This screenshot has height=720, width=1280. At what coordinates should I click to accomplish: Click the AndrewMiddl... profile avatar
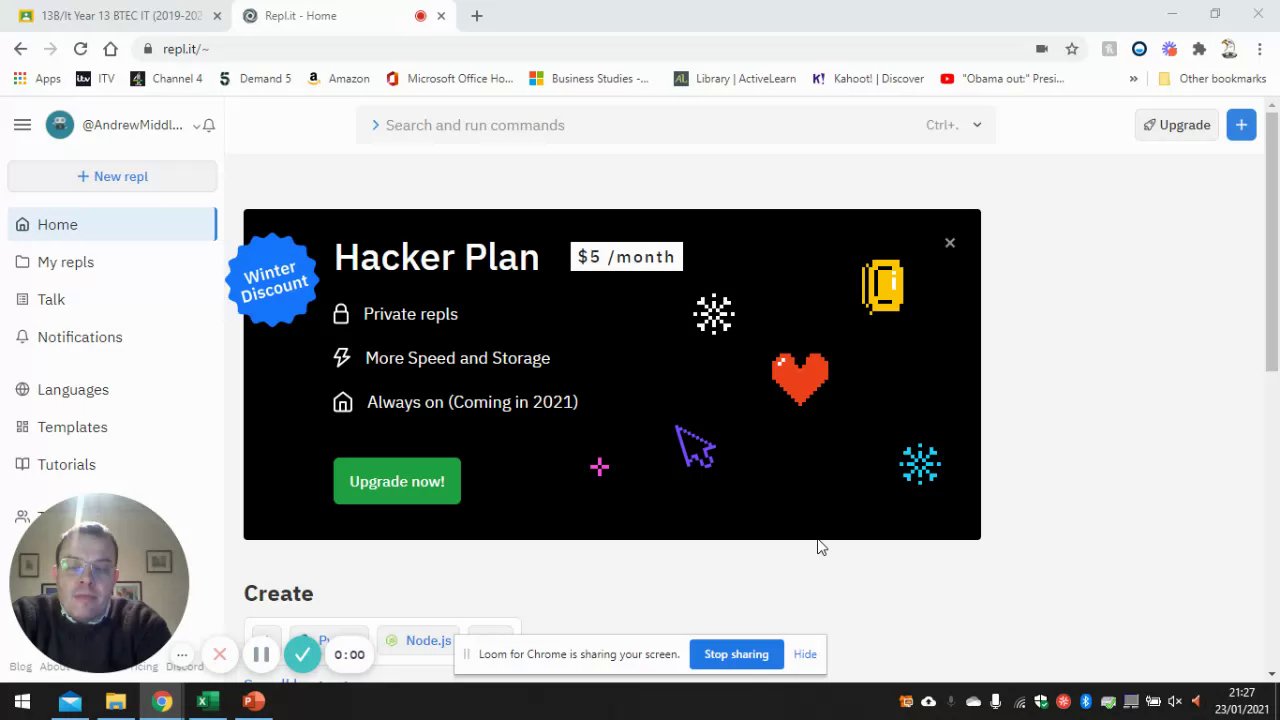60,125
